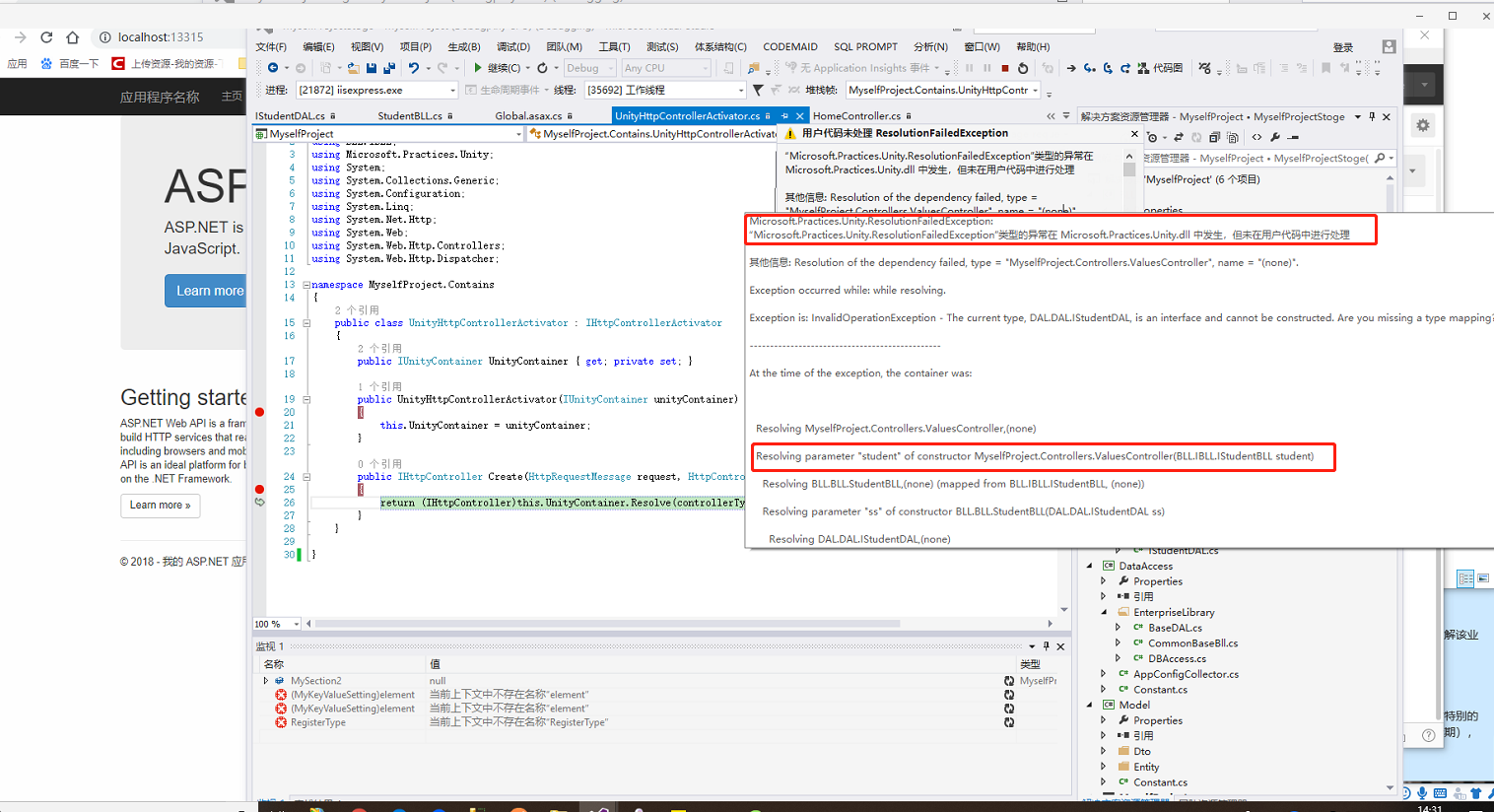Screen dimensions: 1494x812
Task: Click the Save All icon
Action: point(389,69)
